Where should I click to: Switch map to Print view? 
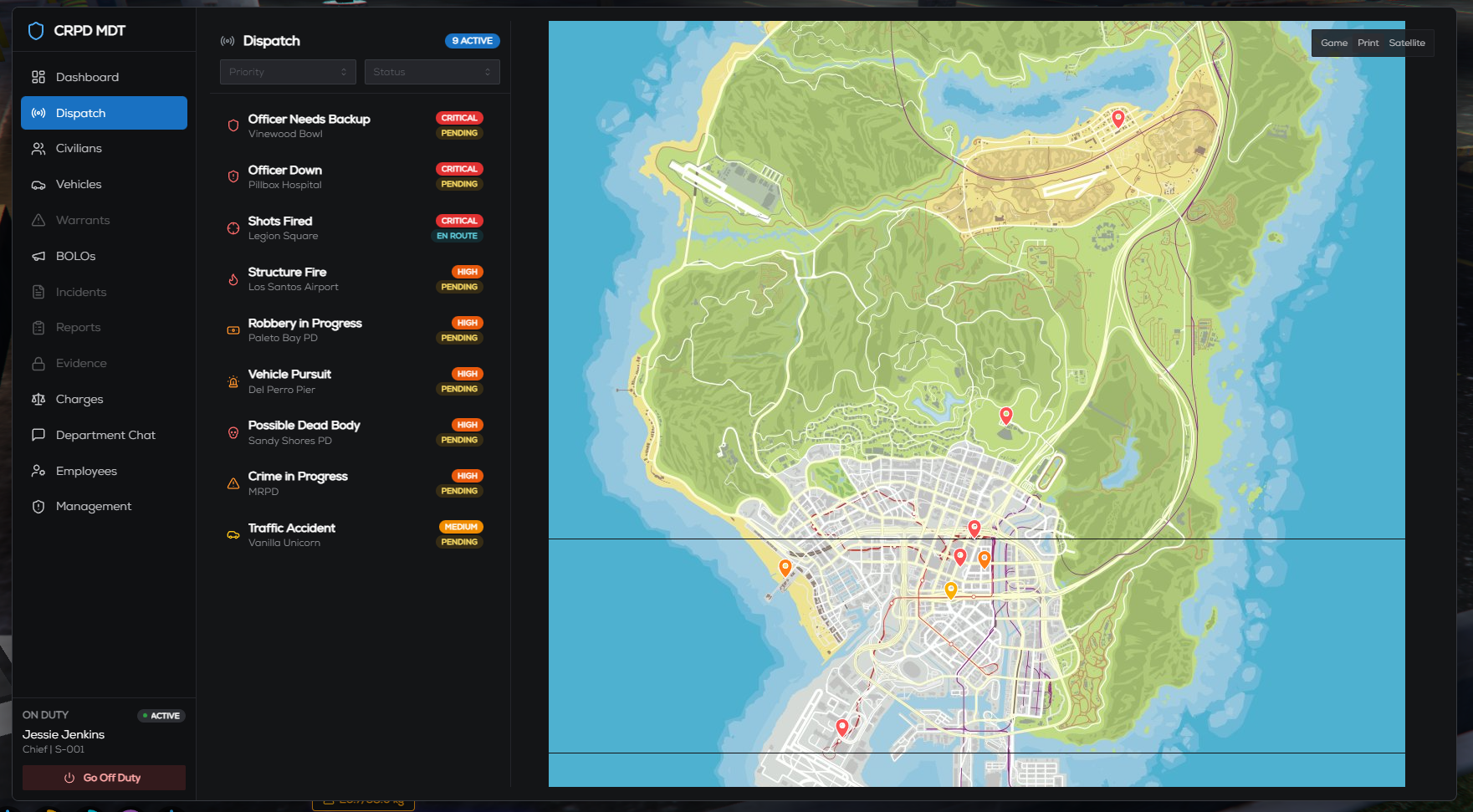point(1368,43)
